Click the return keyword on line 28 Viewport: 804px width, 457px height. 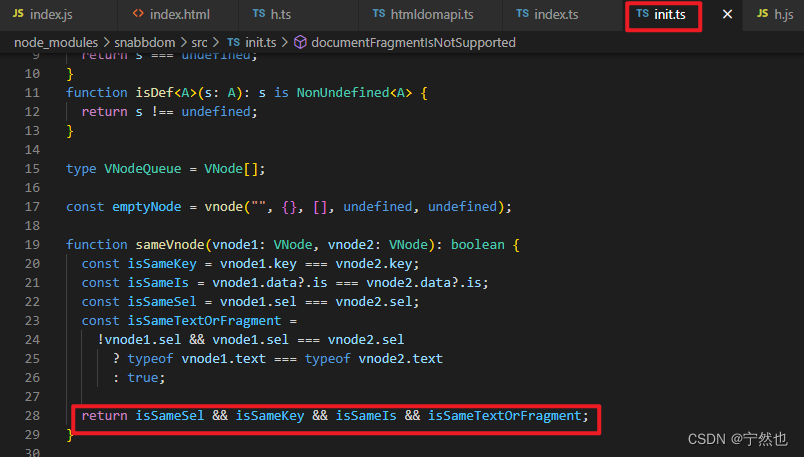(104, 415)
